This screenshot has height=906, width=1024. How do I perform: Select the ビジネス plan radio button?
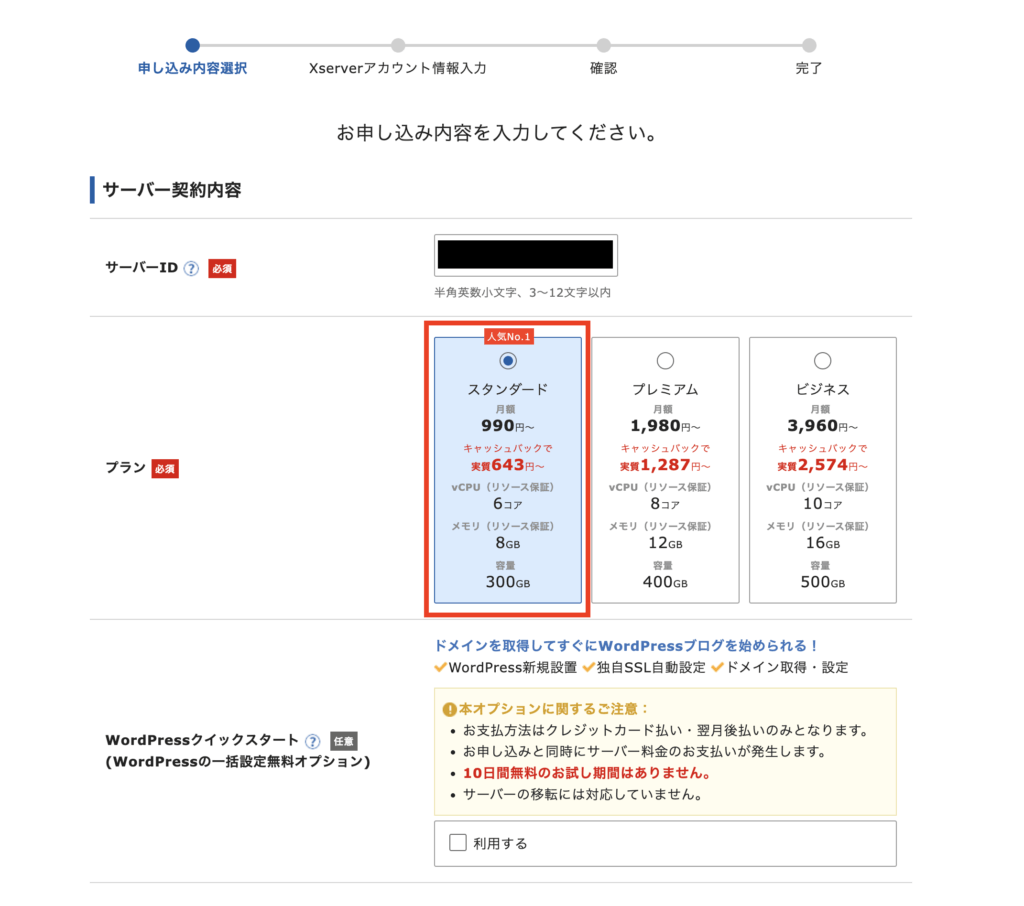click(822, 361)
